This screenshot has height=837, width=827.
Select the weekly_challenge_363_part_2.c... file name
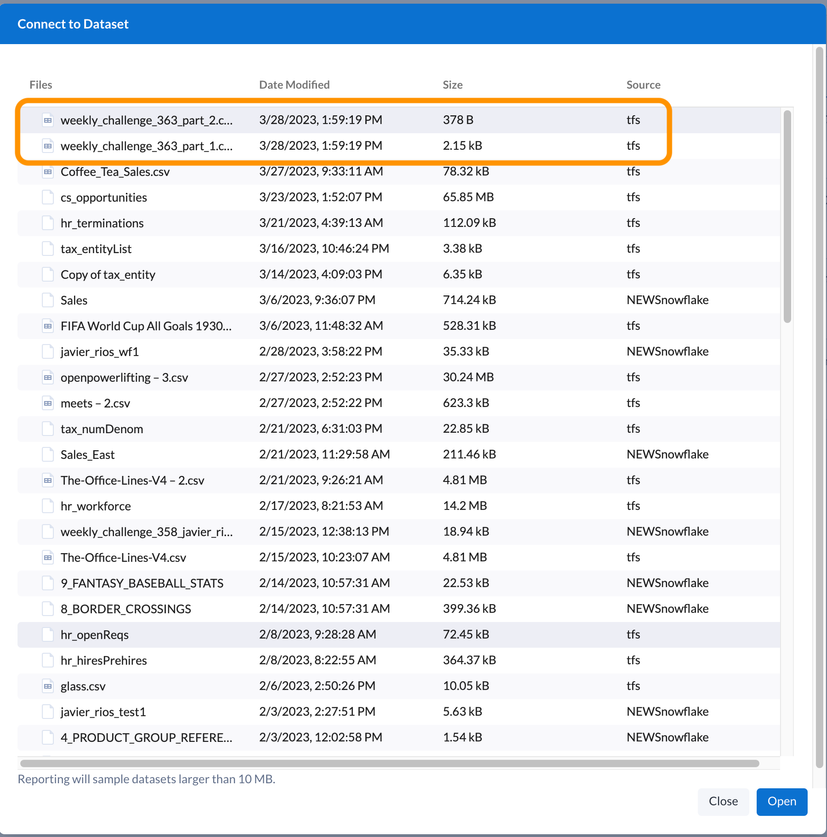pos(146,120)
